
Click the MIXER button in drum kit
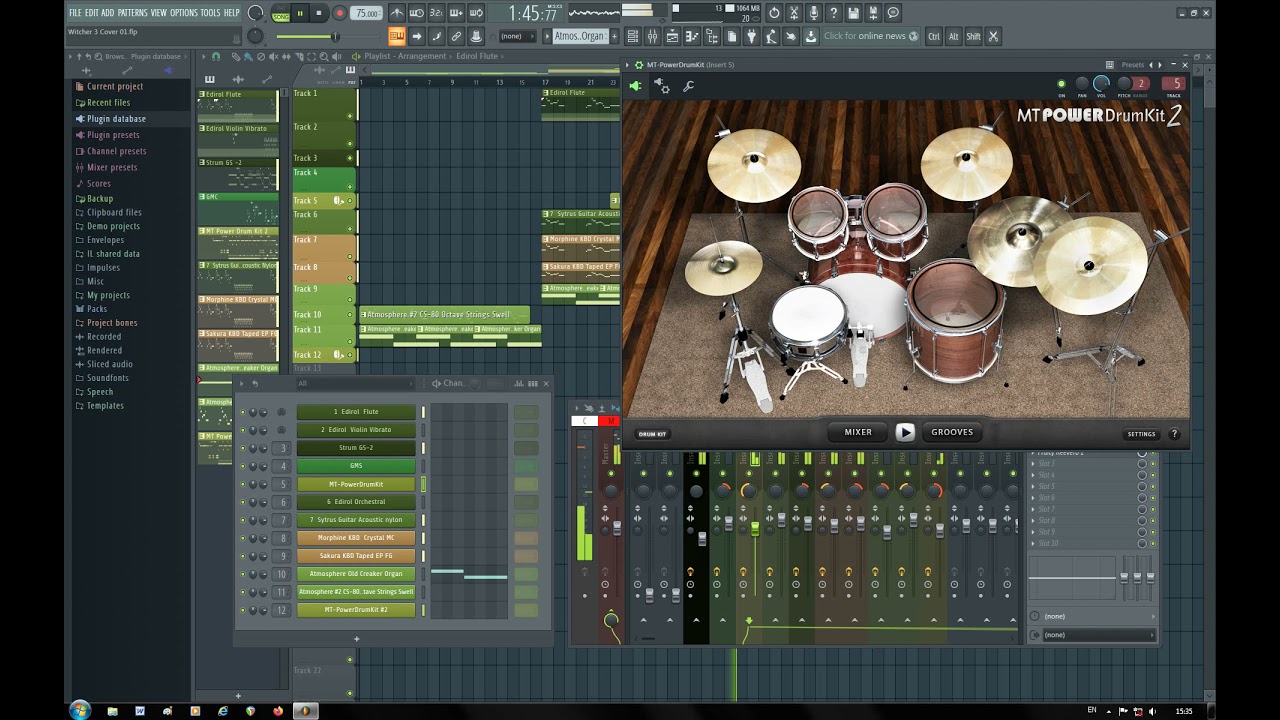pyautogui.click(x=858, y=432)
